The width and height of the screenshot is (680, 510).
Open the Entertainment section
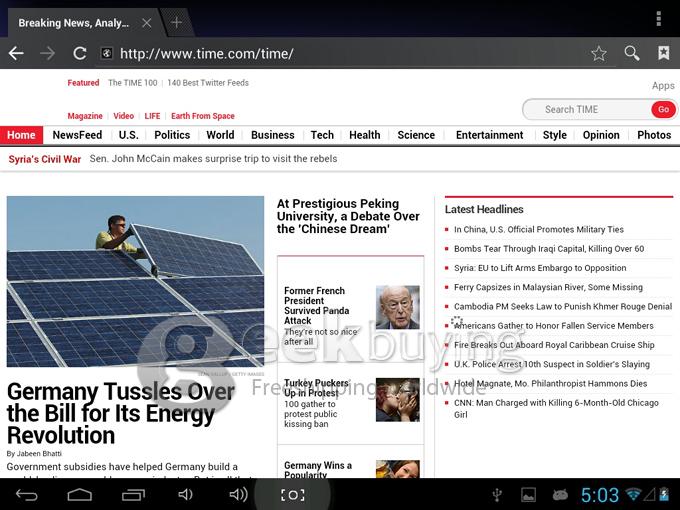click(x=490, y=135)
